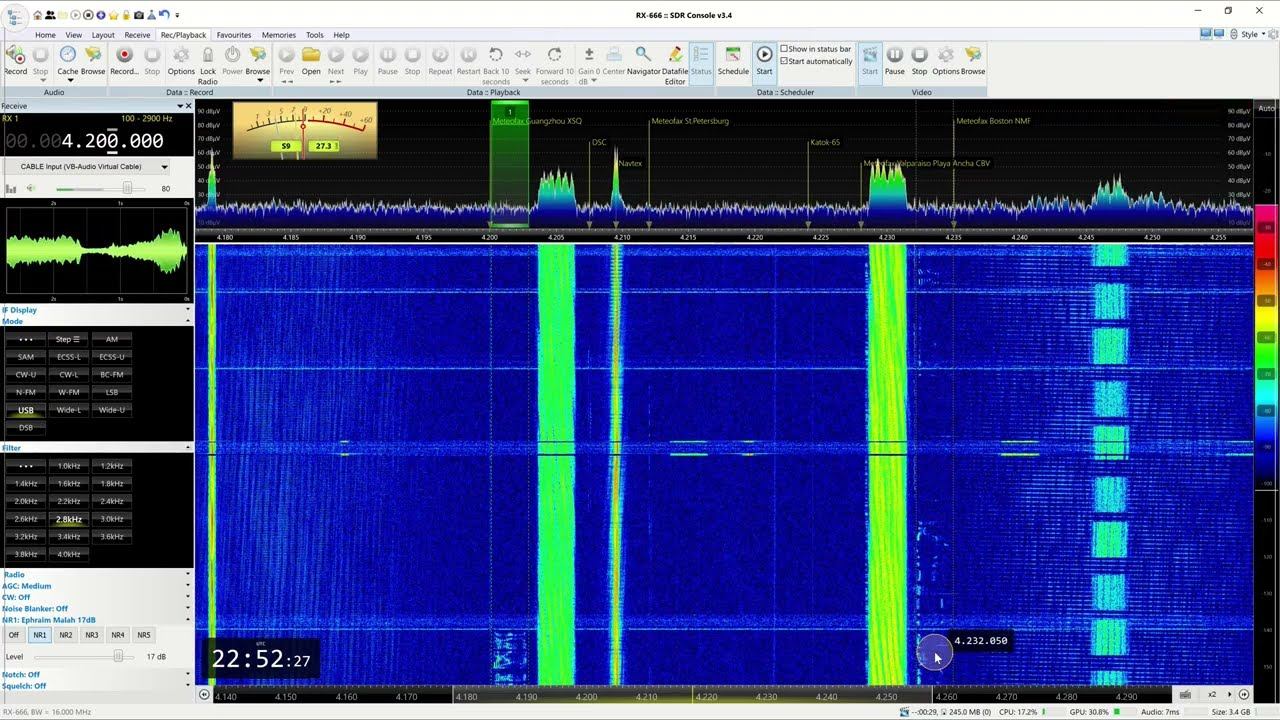Switch mode to AM
The width and height of the screenshot is (1280, 720).
(112, 339)
